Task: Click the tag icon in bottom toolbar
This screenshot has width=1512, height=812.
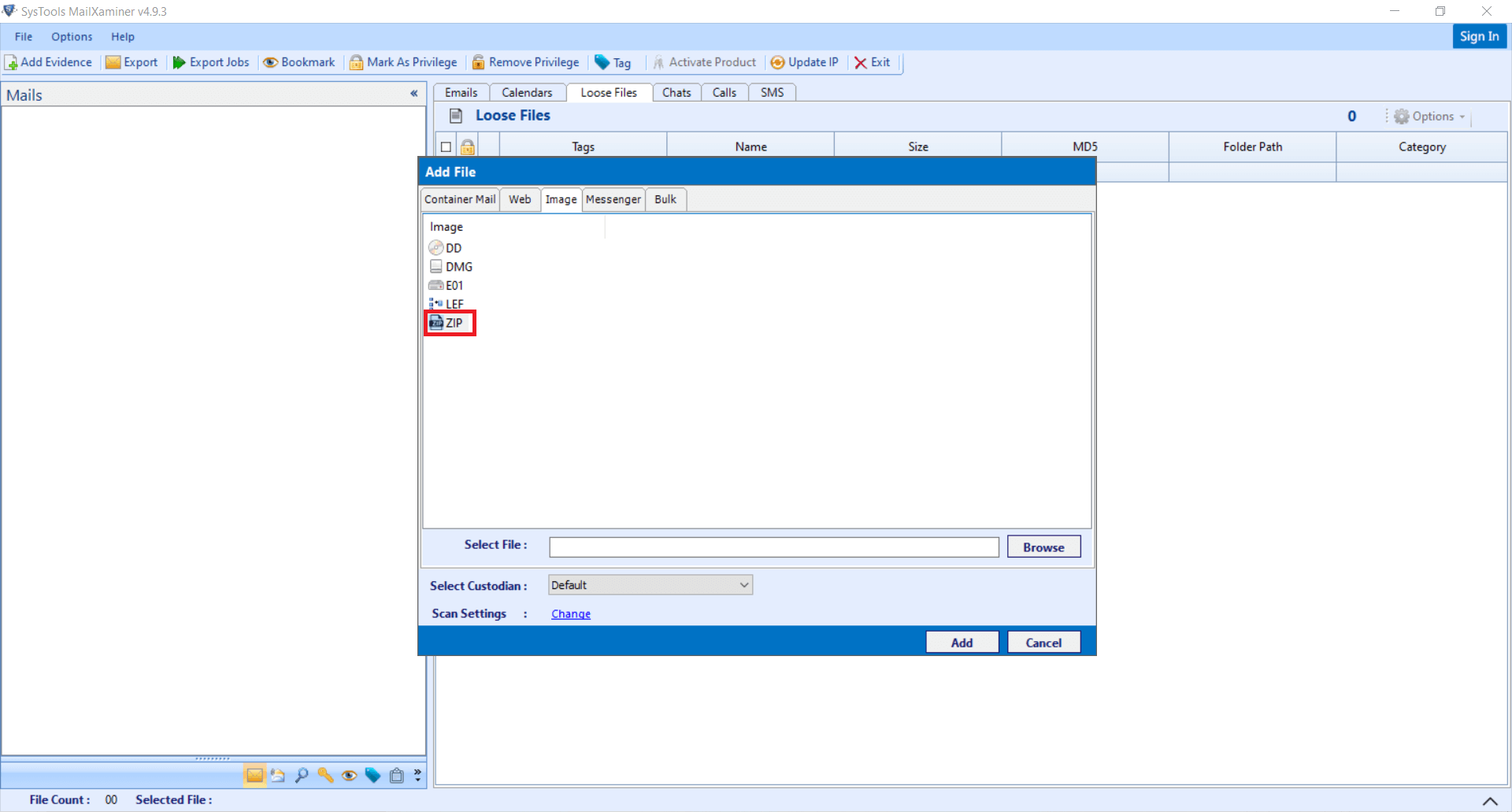Action: point(372,776)
